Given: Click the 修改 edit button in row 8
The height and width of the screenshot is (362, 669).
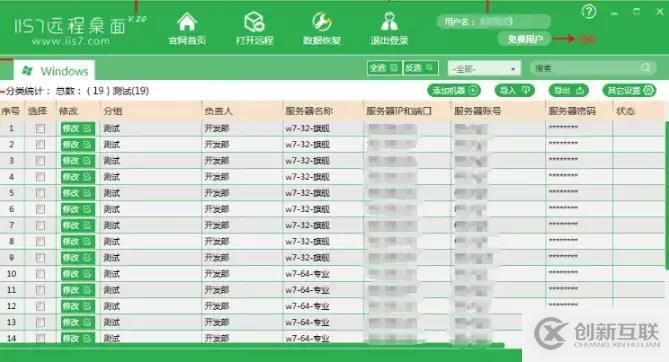Looking at the screenshot, I should click(77, 242).
